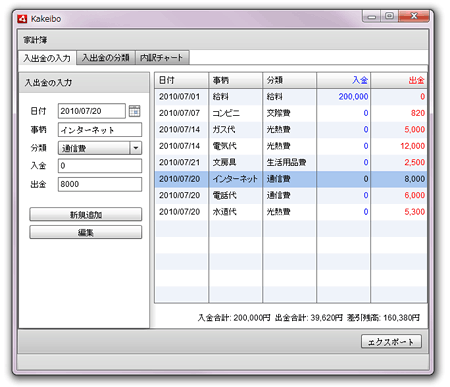Screen dimensions: 450x387
Task: Switch to the 入出金の入力 tab
Action: pos(47,58)
